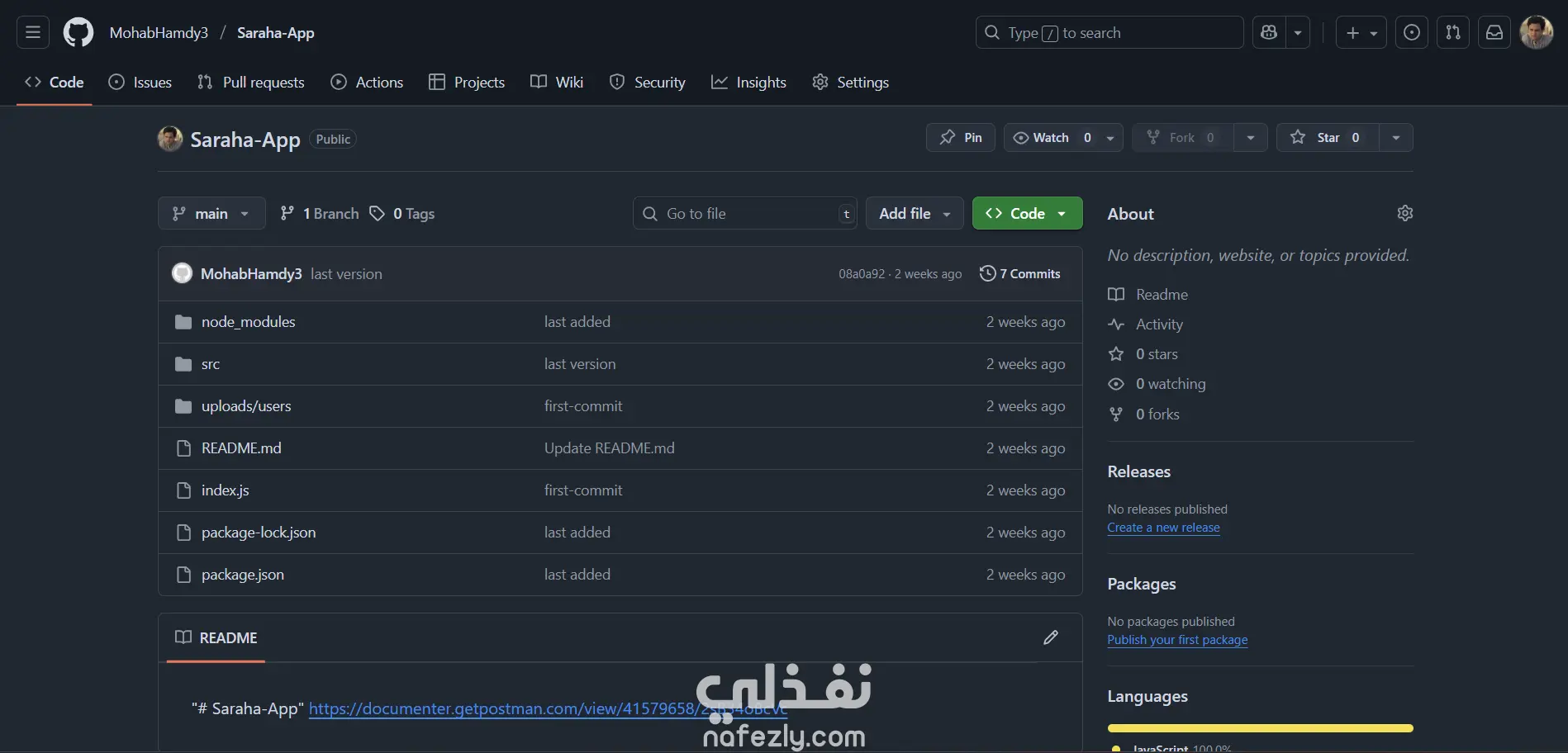Open the Releases heading link
Image resolution: width=1568 pixels, height=753 pixels.
1139,471
